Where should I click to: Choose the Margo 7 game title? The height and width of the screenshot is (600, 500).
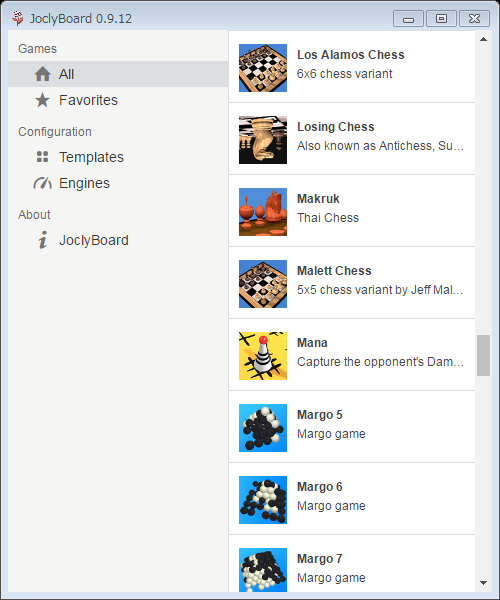coord(320,559)
